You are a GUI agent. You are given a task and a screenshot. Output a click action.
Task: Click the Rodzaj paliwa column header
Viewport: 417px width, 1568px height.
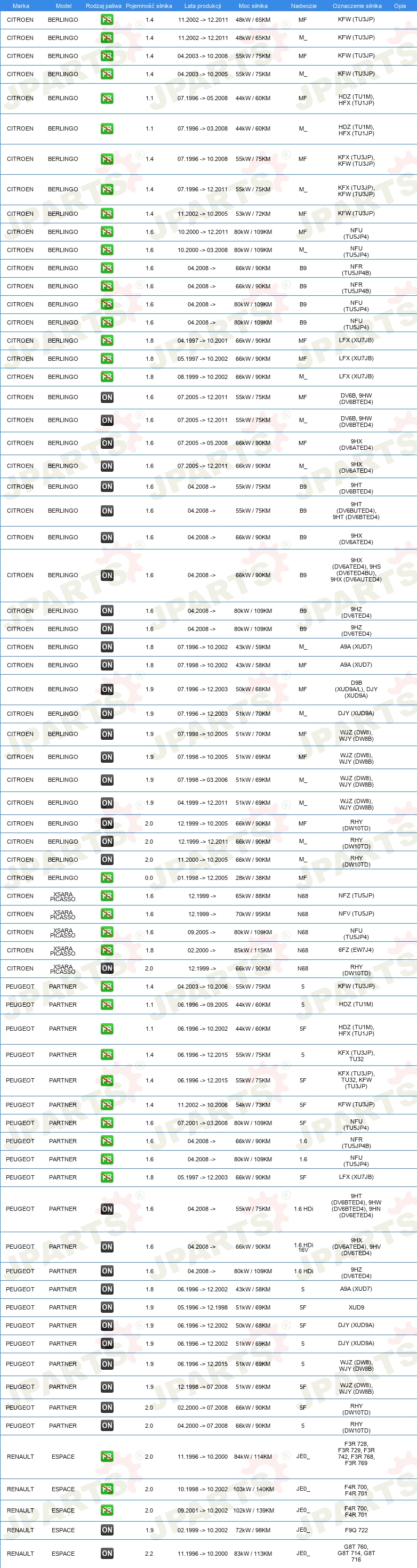pos(103,5)
